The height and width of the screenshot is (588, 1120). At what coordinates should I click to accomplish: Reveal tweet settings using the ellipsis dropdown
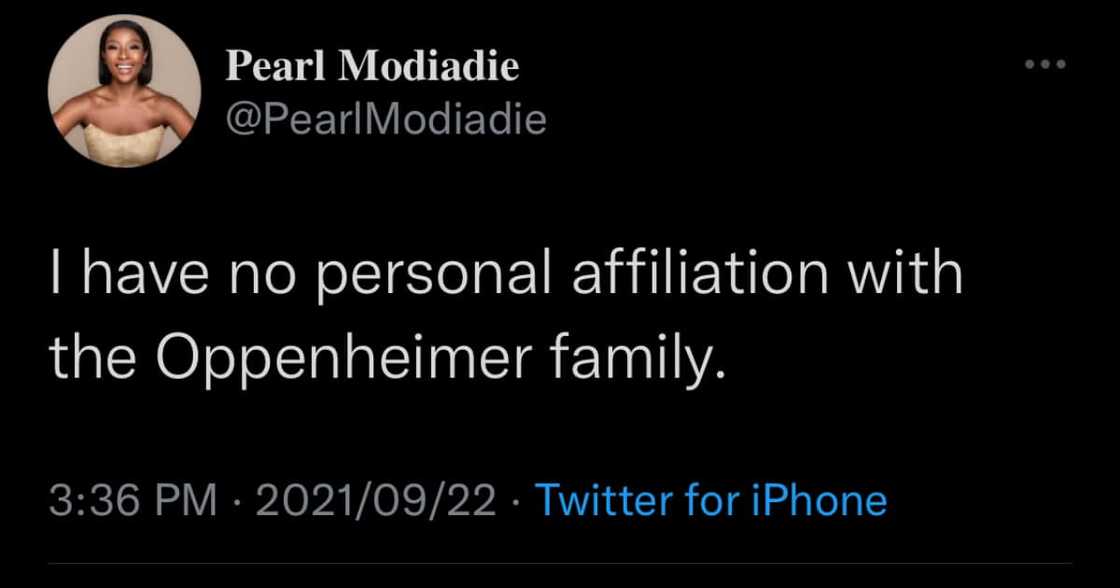click(x=1045, y=63)
